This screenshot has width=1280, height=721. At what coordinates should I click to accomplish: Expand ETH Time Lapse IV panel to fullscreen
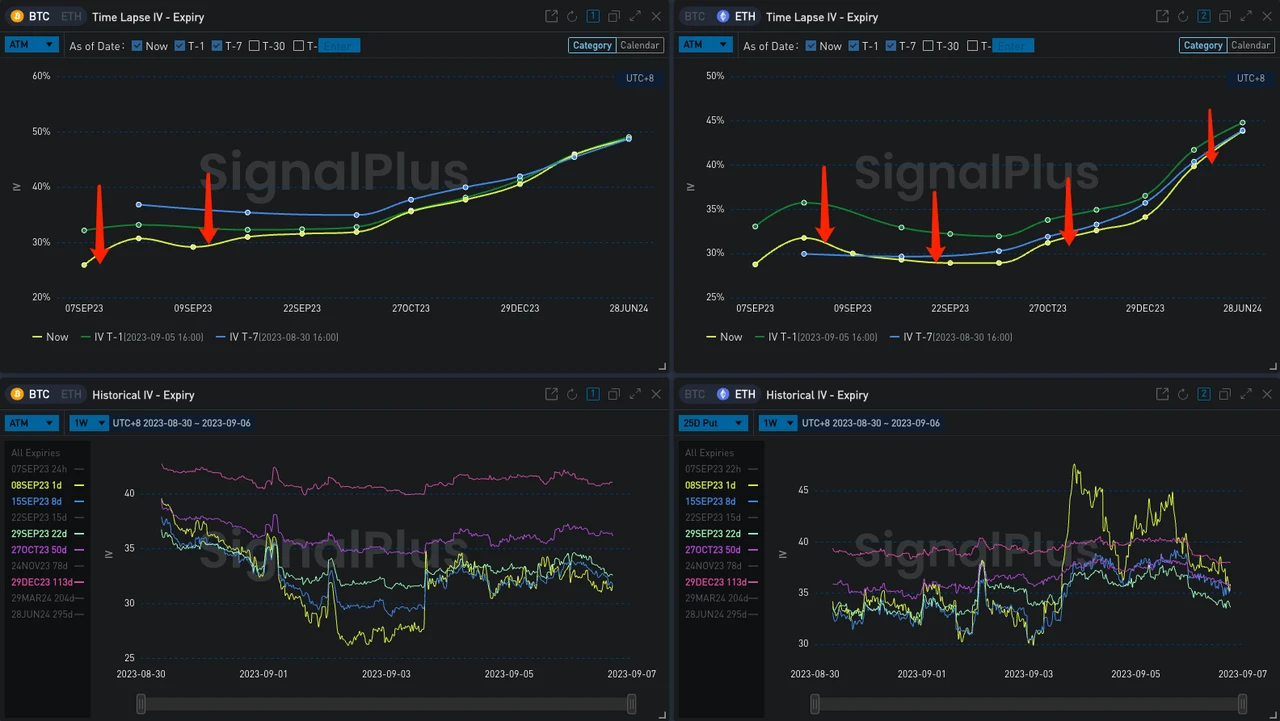[1245, 17]
